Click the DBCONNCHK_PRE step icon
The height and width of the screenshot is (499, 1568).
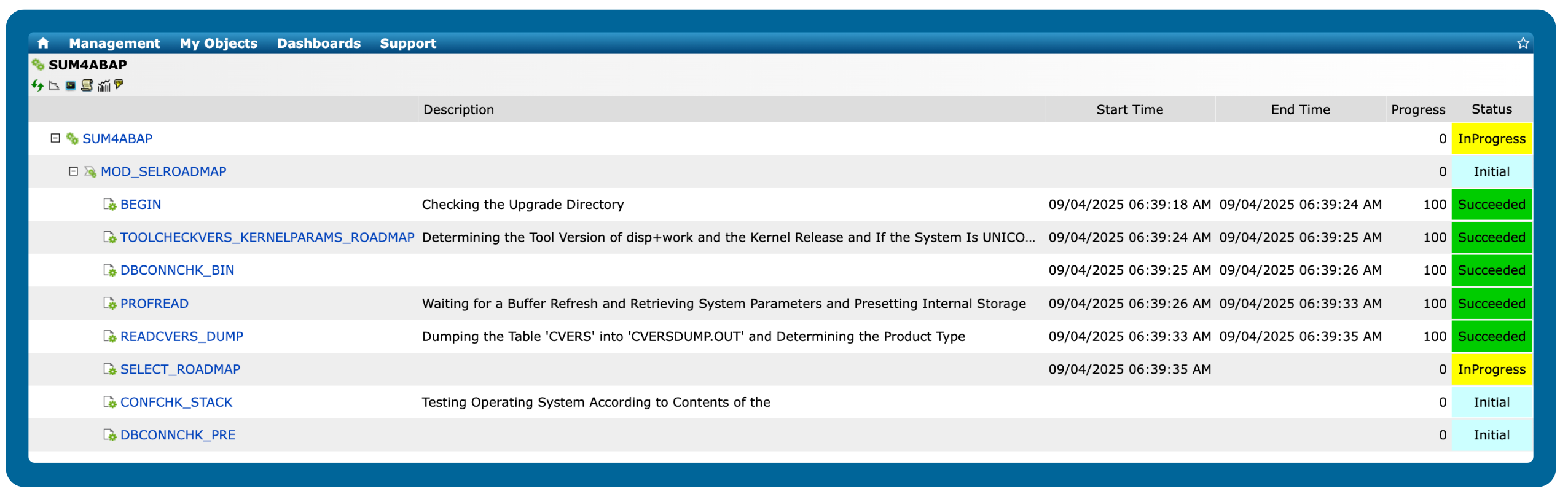pyautogui.click(x=109, y=435)
